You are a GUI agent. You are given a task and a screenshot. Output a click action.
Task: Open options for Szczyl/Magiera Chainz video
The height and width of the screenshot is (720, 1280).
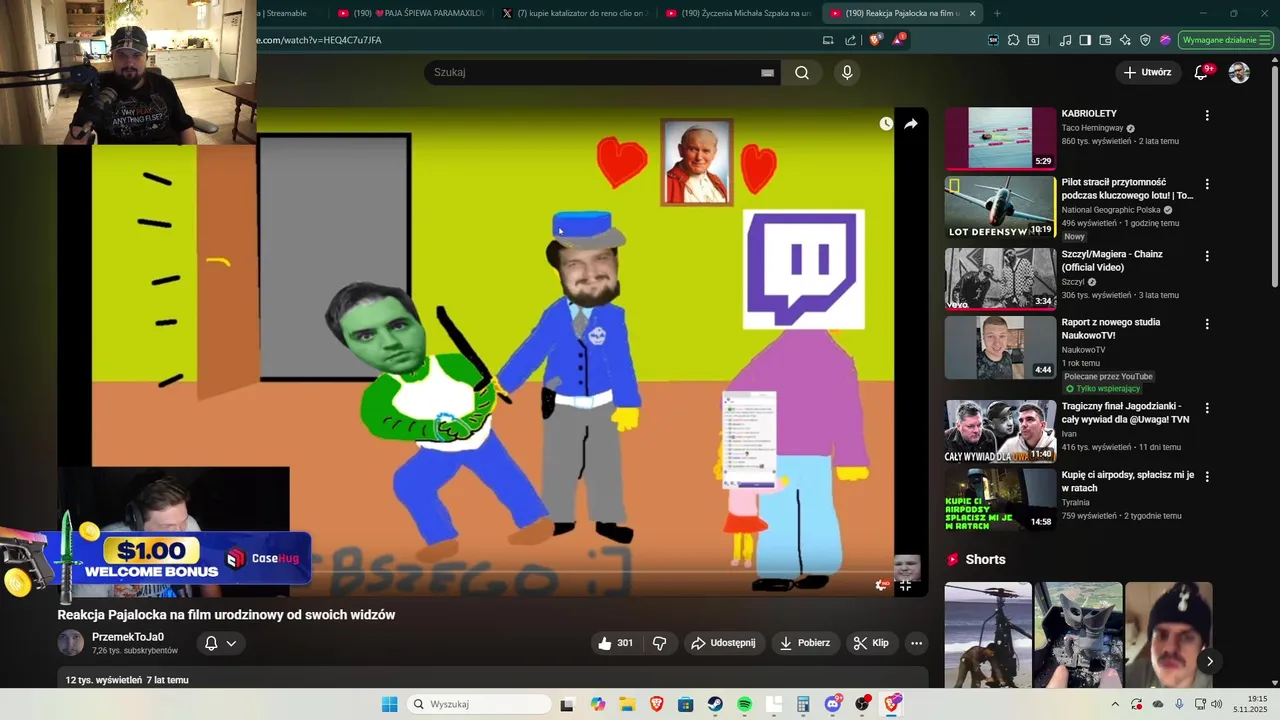(x=1207, y=256)
